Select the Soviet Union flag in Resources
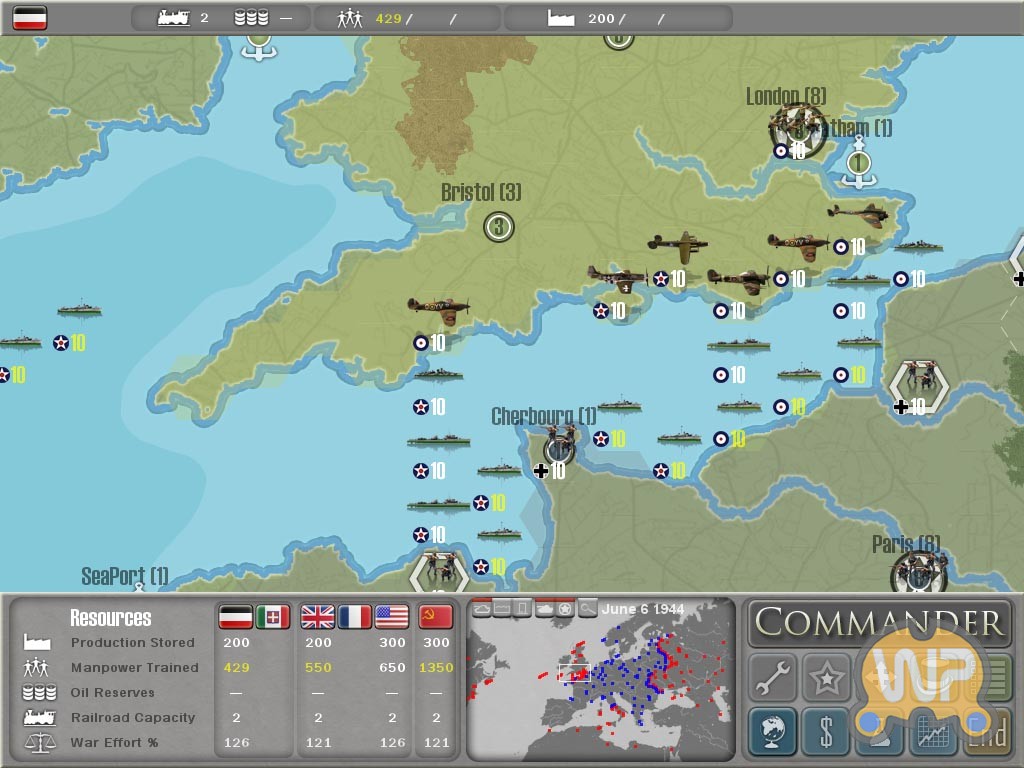 click(435, 617)
